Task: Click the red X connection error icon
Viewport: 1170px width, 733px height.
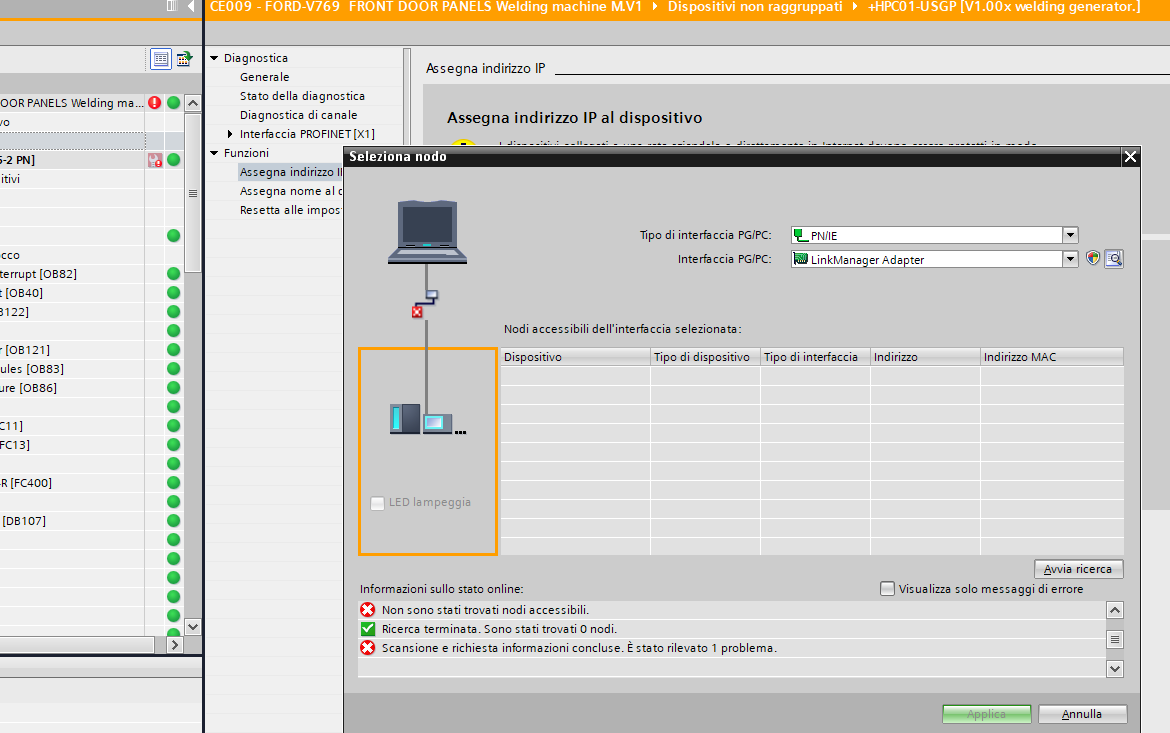Action: (x=417, y=312)
